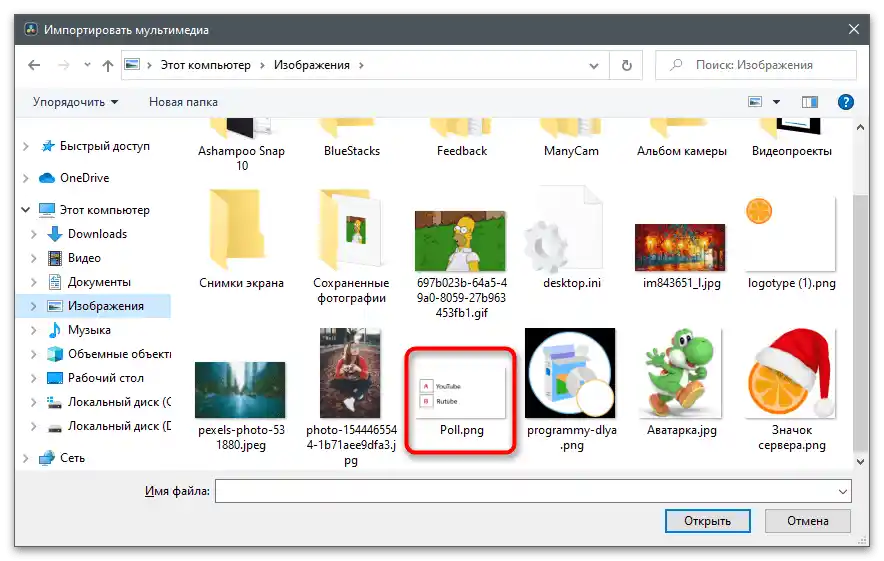Viewport: 884px width, 561px height.
Task: Open Рабочий стол in the sidebar
Action: pos(105,378)
